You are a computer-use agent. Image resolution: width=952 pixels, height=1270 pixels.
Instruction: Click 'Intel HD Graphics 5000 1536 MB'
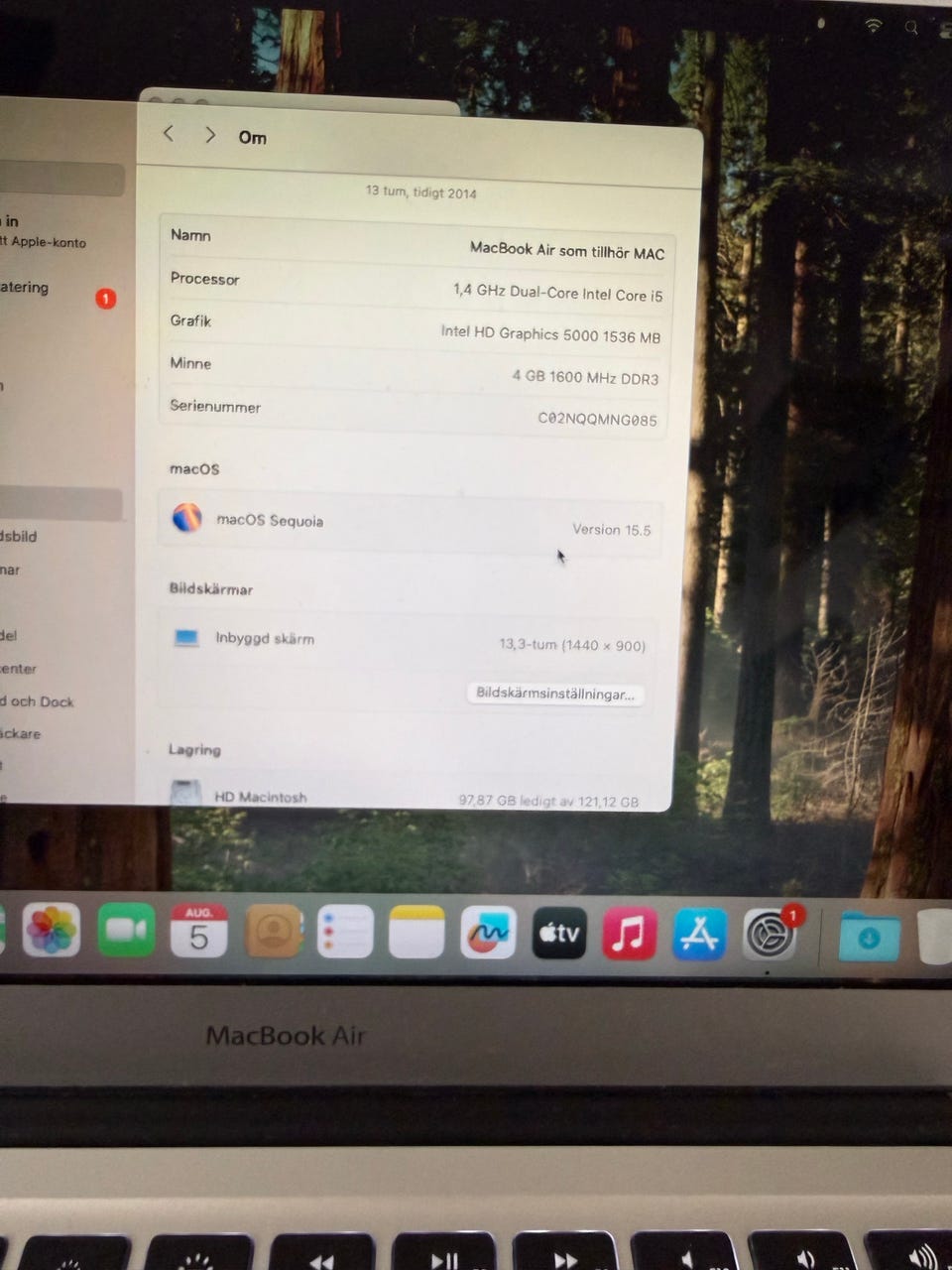550,335
